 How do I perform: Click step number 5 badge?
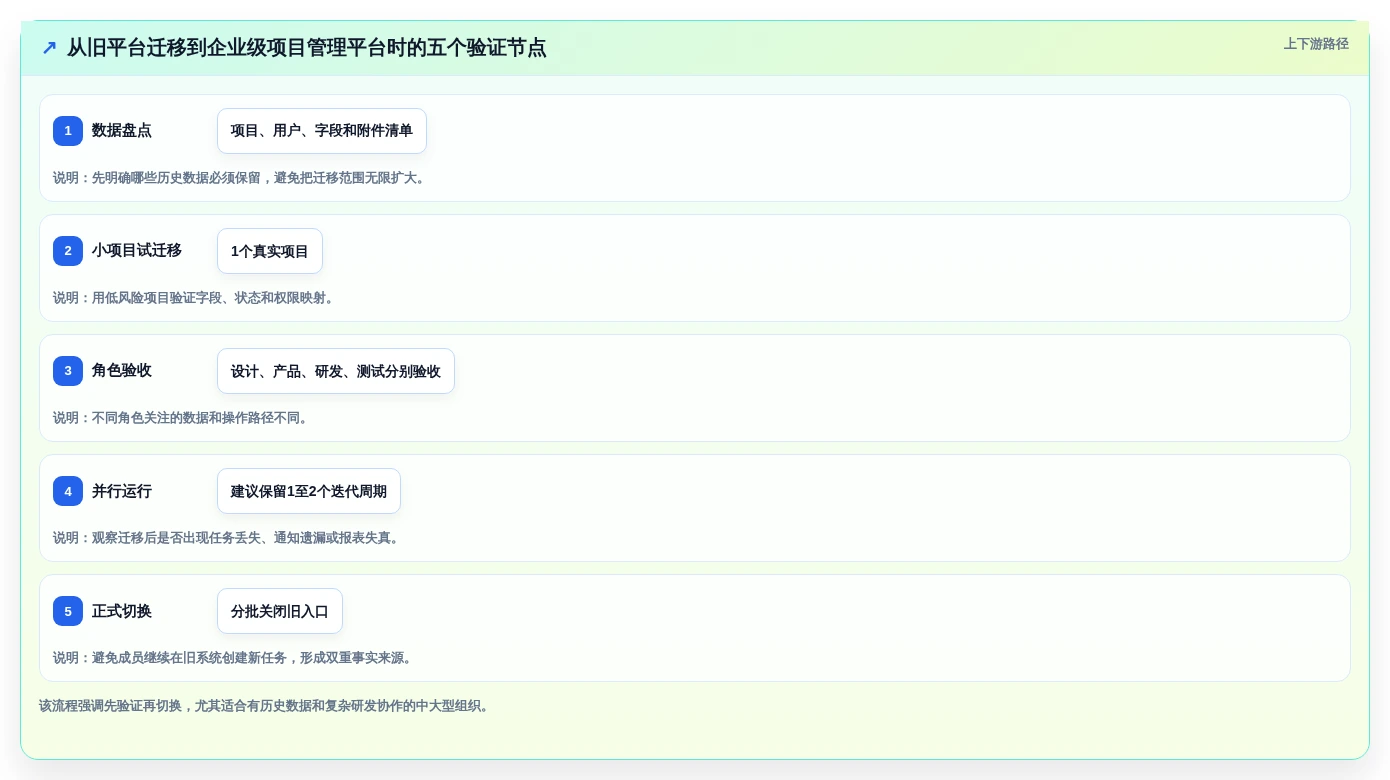coord(68,611)
